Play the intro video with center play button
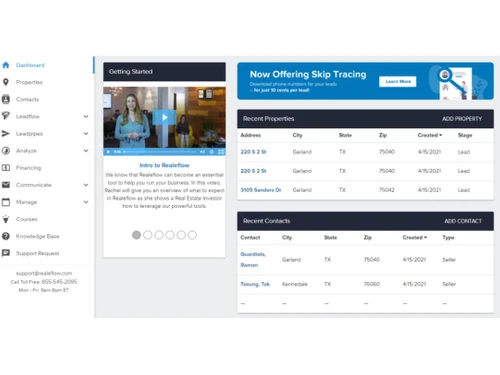 click(164, 117)
